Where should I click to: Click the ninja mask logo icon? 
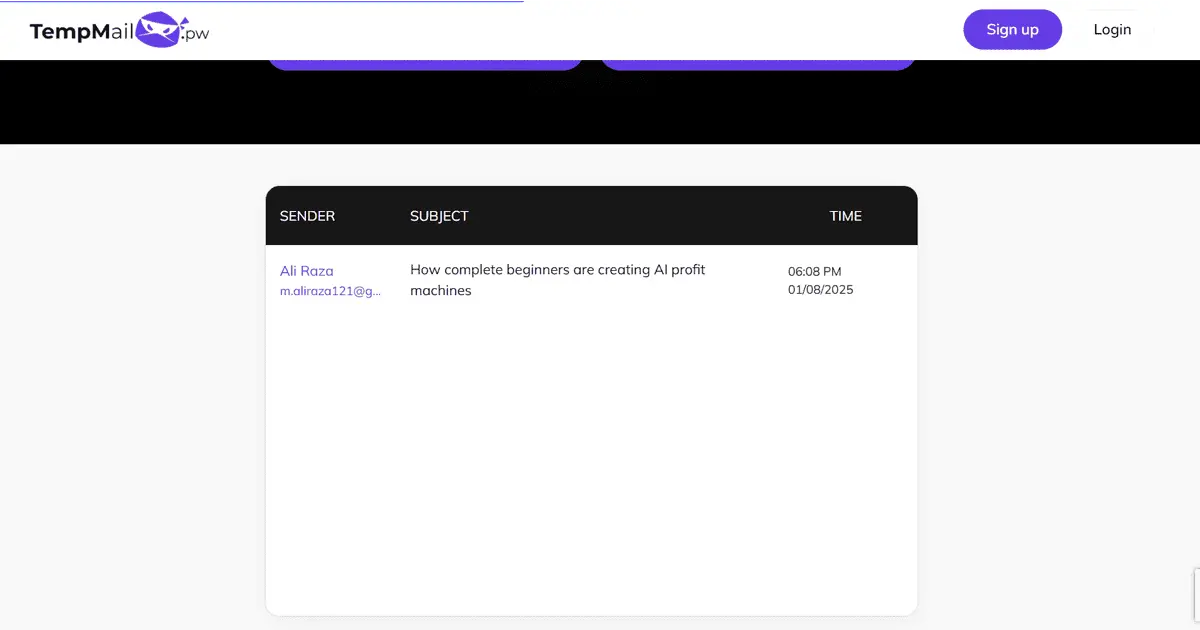coord(156,30)
